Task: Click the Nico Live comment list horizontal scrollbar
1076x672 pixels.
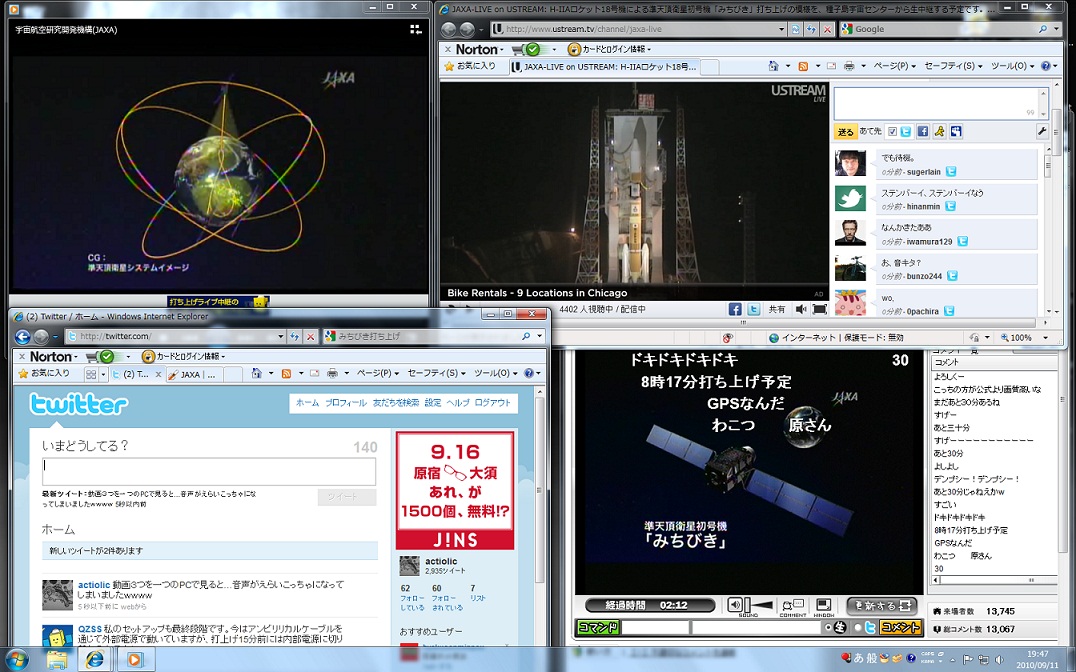Action: click(x=994, y=580)
